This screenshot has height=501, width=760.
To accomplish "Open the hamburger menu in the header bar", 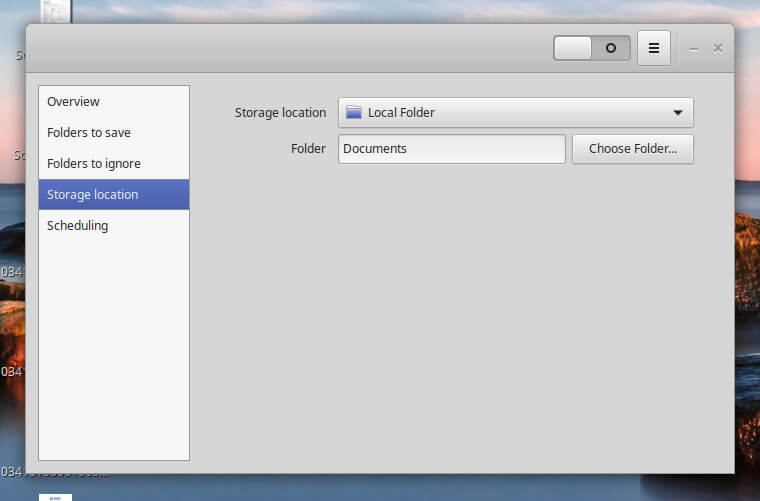I will pyautogui.click(x=653, y=48).
